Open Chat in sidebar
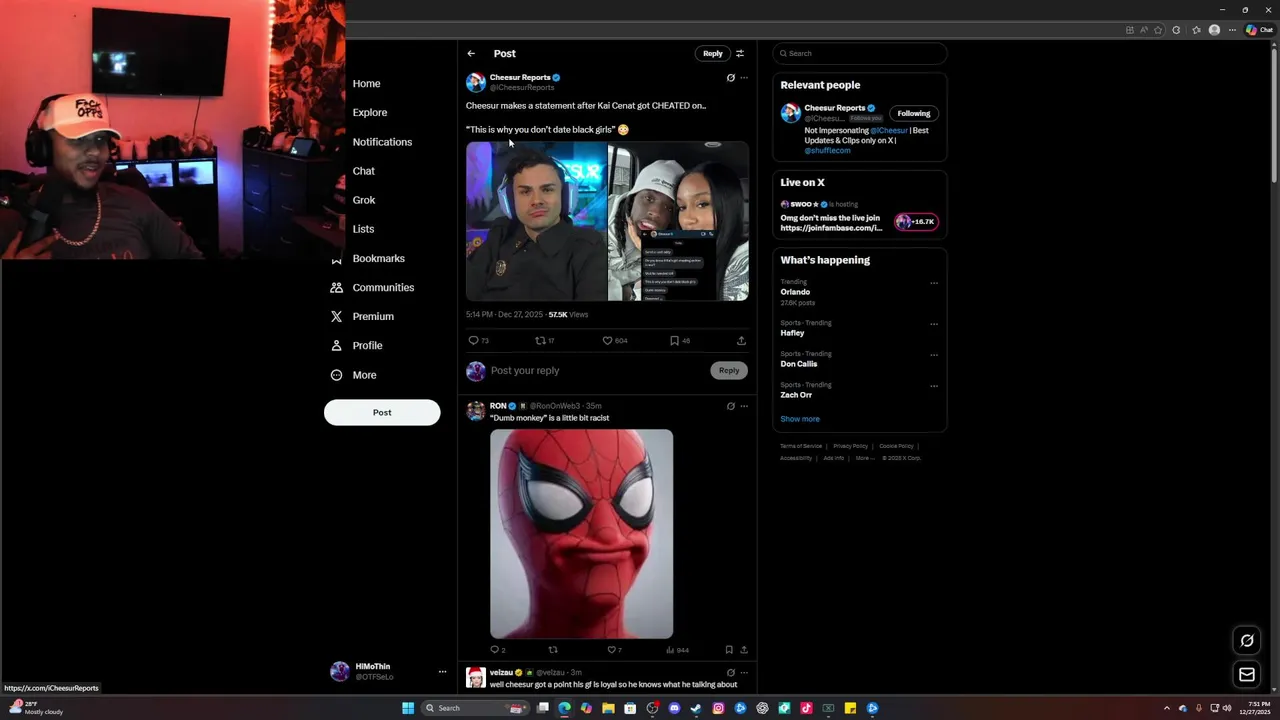 363,171
